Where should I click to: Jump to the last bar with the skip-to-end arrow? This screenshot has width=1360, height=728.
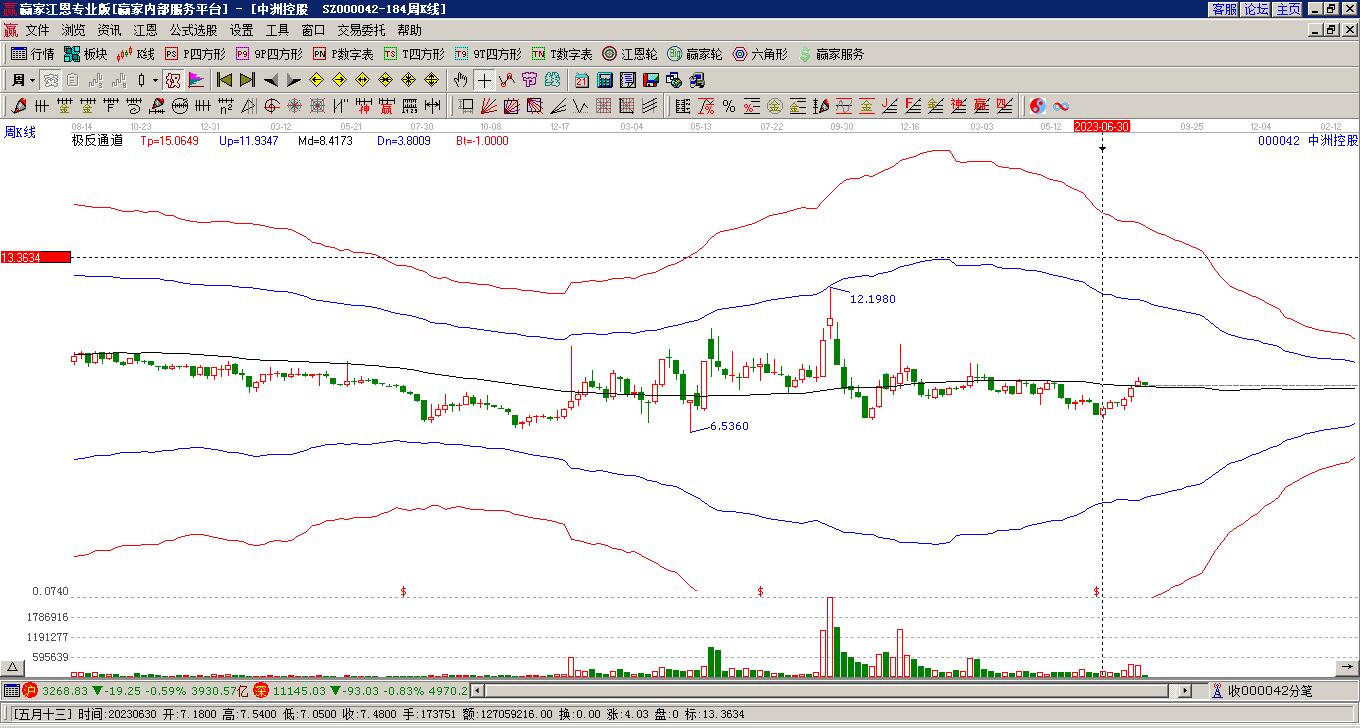coord(248,80)
